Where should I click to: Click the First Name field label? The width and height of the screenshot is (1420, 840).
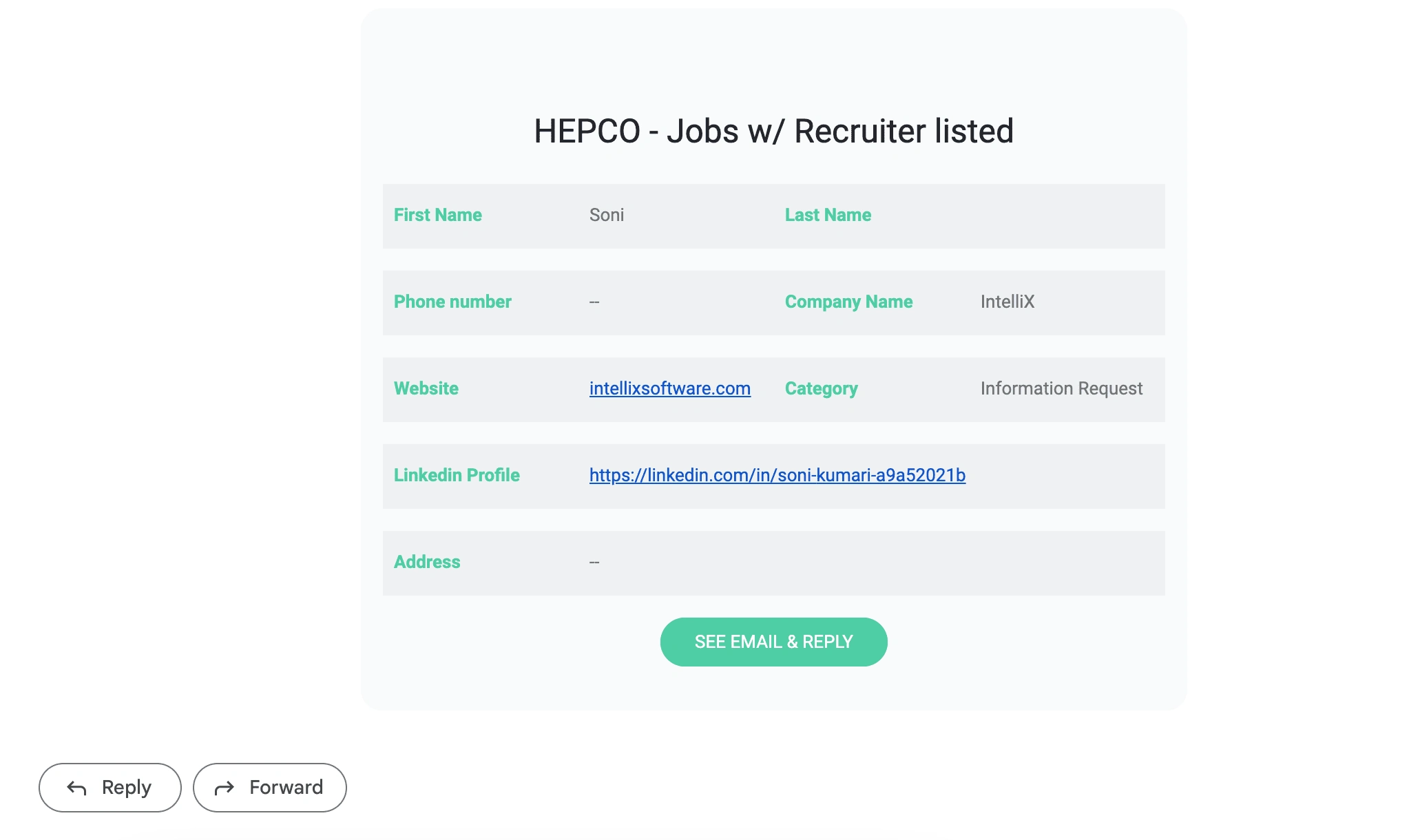coord(437,215)
